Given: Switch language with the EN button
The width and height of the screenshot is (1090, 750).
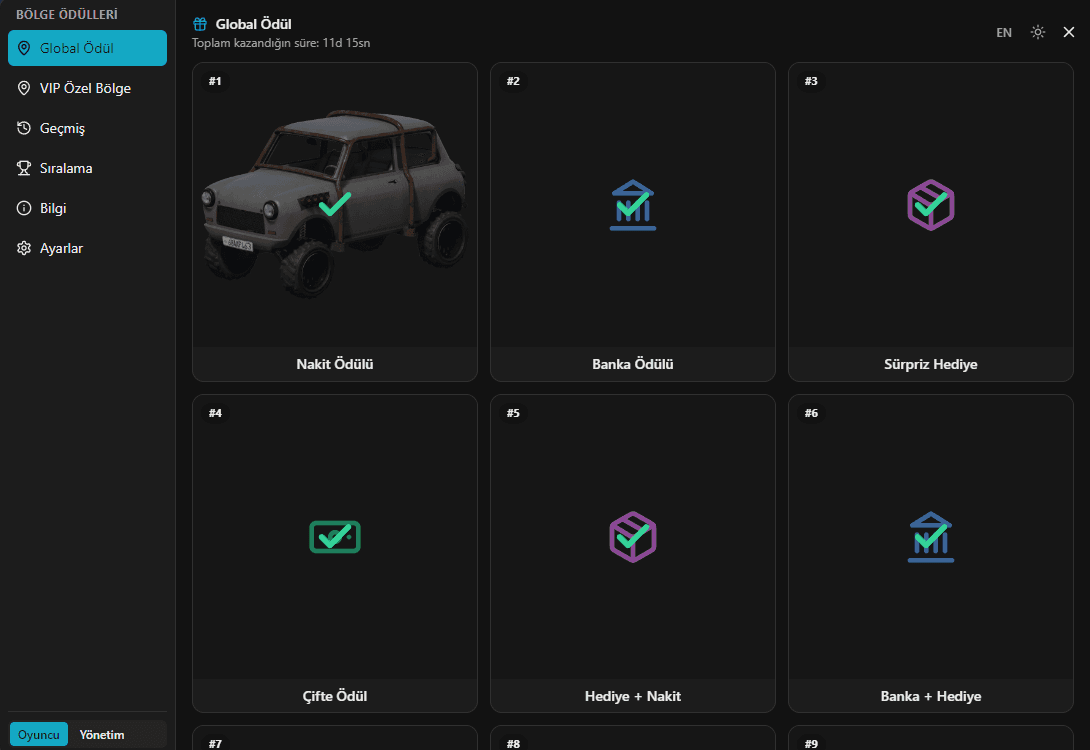Looking at the screenshot, I should [1004, 33].
